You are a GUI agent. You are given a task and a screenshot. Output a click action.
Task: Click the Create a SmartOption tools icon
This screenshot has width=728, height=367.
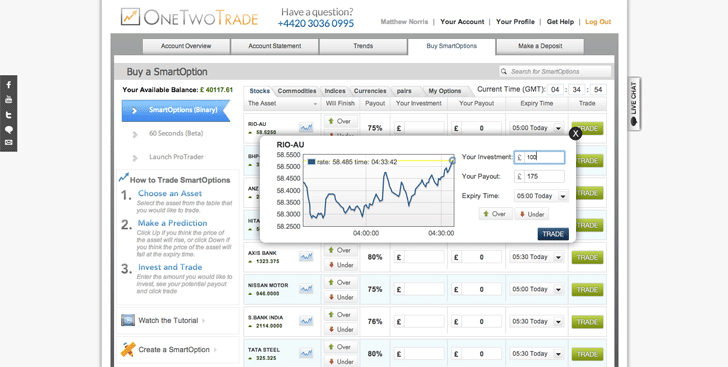click(128, 349)
